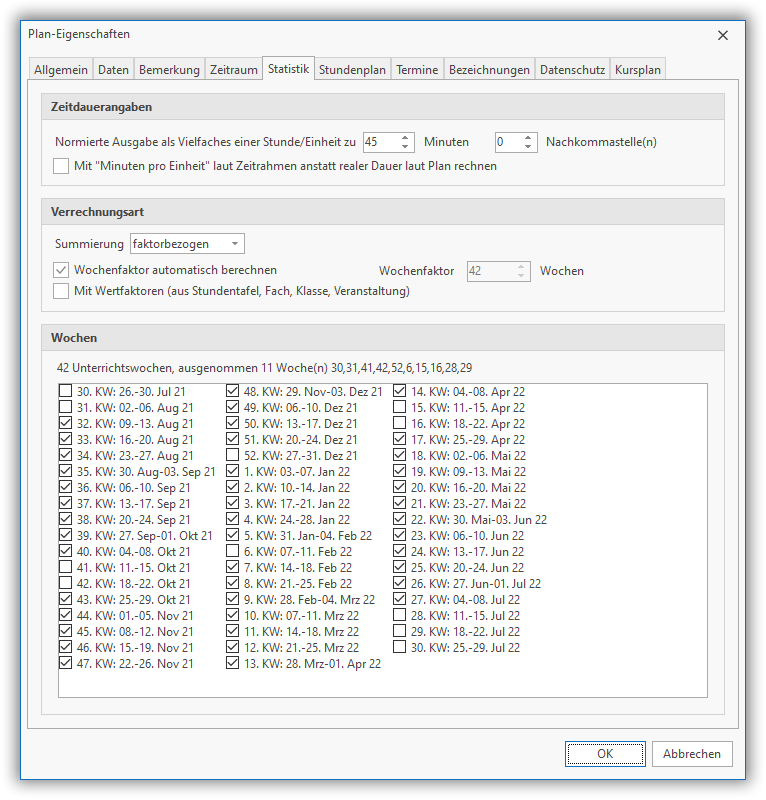Decrease Nachkommastellen value with down arrow
Image resolution: width=766 pixels, height=800 pixels.
pyautogui.click(x=530, y=147)
